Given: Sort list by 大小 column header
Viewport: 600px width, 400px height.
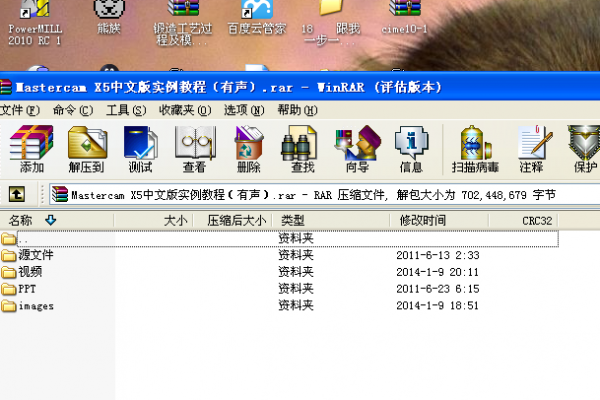Looking at the screenshot, I should (x=153, y=220).
